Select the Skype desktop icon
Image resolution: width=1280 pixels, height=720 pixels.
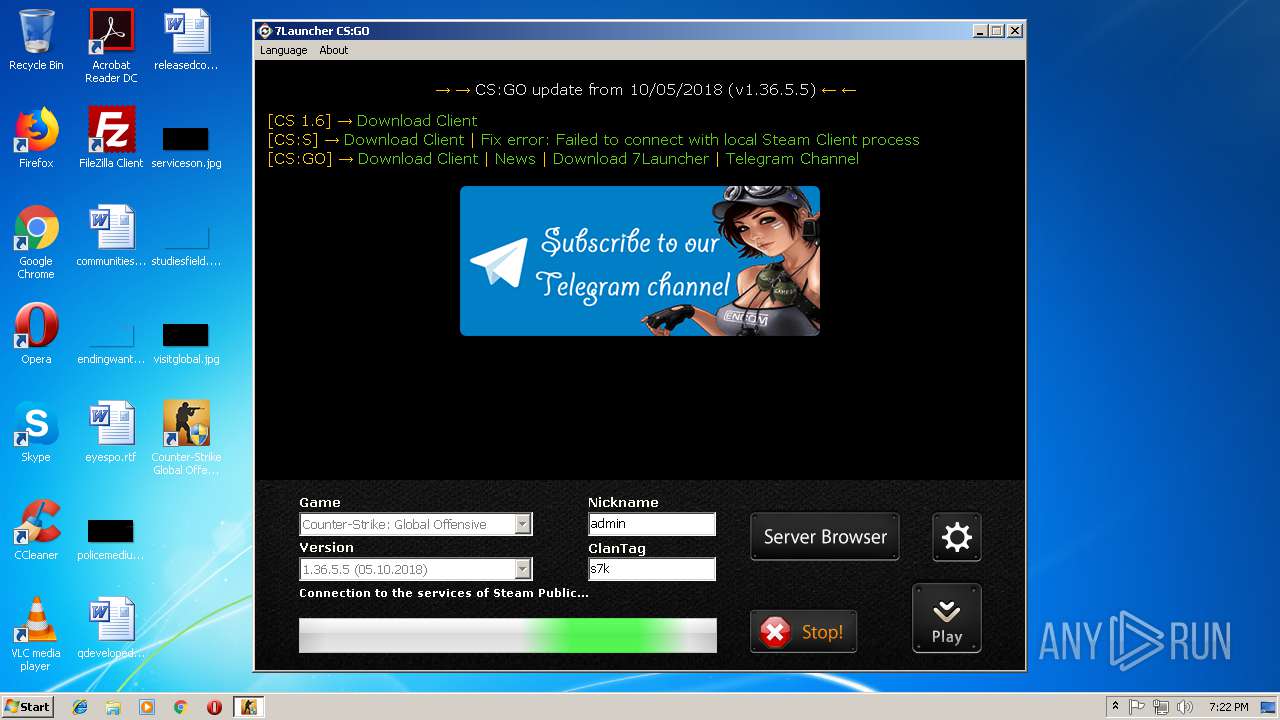pyautogui.click(x=36, y=432)
